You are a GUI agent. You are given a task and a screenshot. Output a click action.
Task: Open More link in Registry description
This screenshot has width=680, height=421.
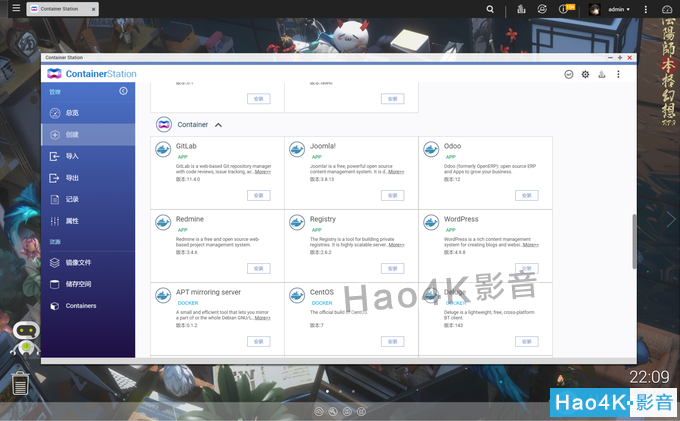(x=397, y=245)
